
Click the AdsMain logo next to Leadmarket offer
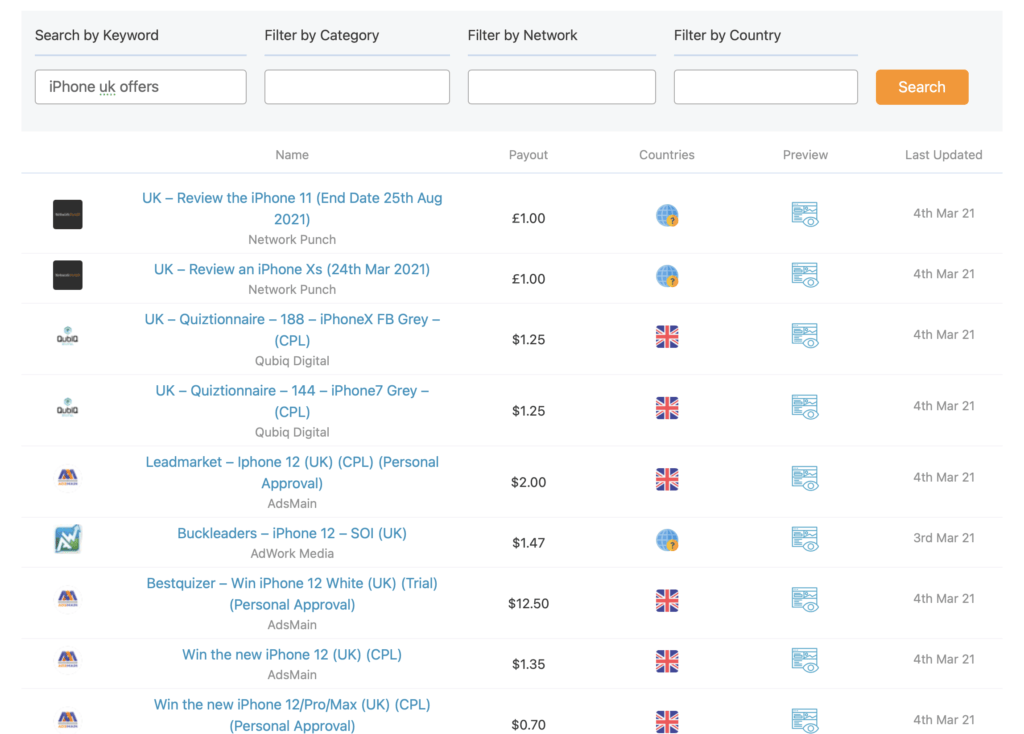point(67,477)
